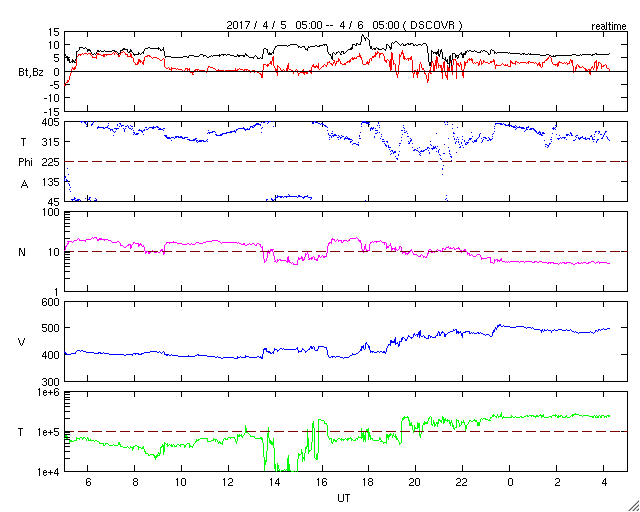Click the "100" tick on the N axis
Image resolution: width=640 pixels, height=512 pixels.
51,212
